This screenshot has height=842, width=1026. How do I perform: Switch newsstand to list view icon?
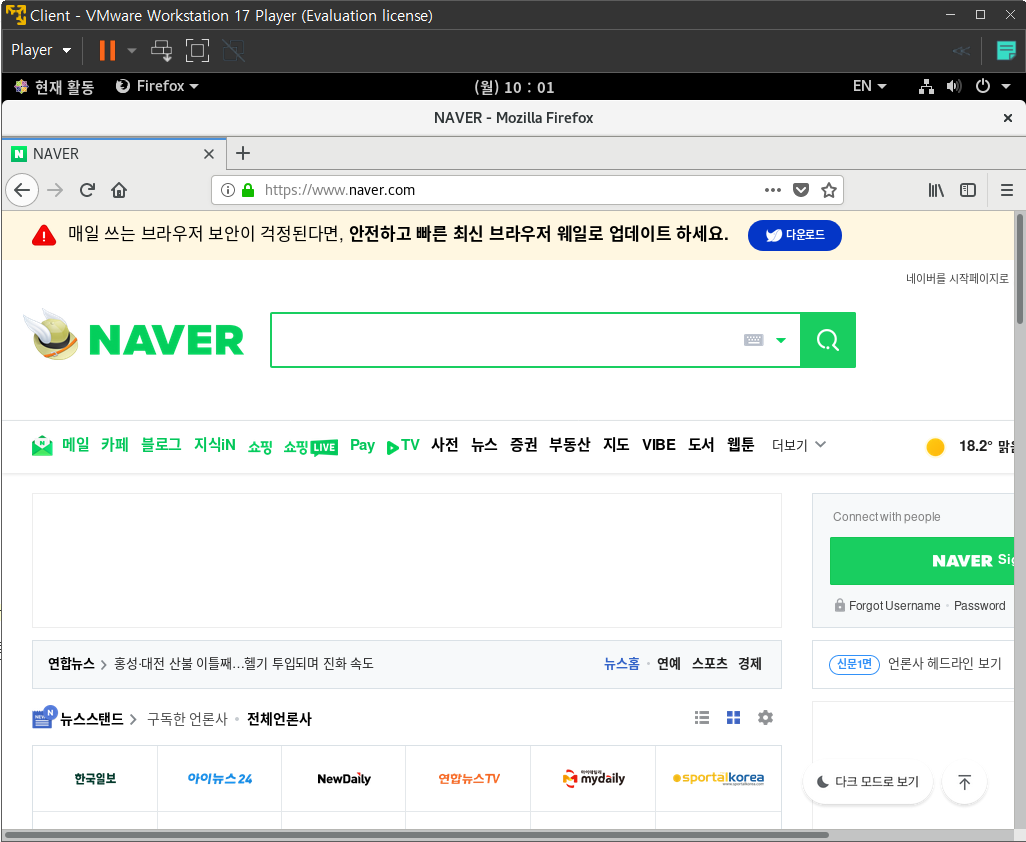[702, 718]
